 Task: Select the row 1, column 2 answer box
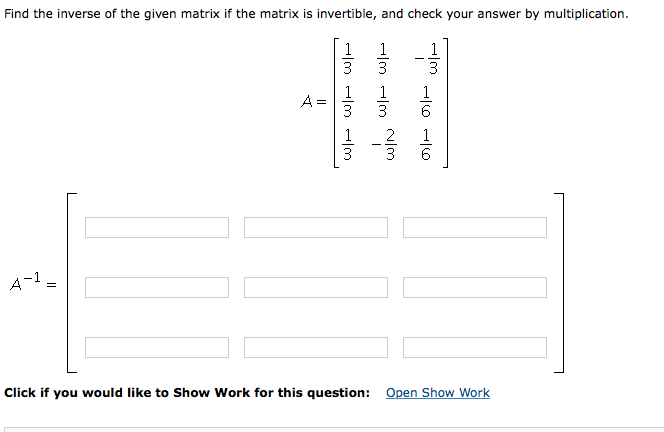(316, 227)
